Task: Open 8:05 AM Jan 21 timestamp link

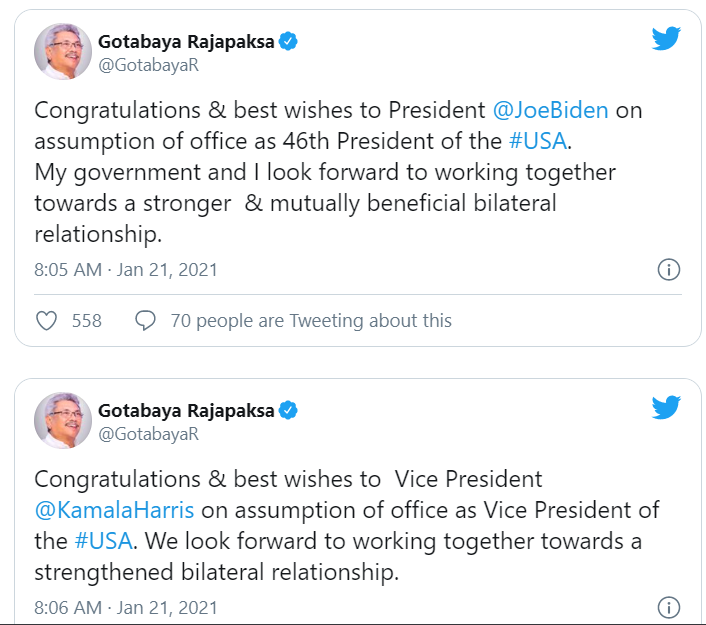Action: coord(126,270)
